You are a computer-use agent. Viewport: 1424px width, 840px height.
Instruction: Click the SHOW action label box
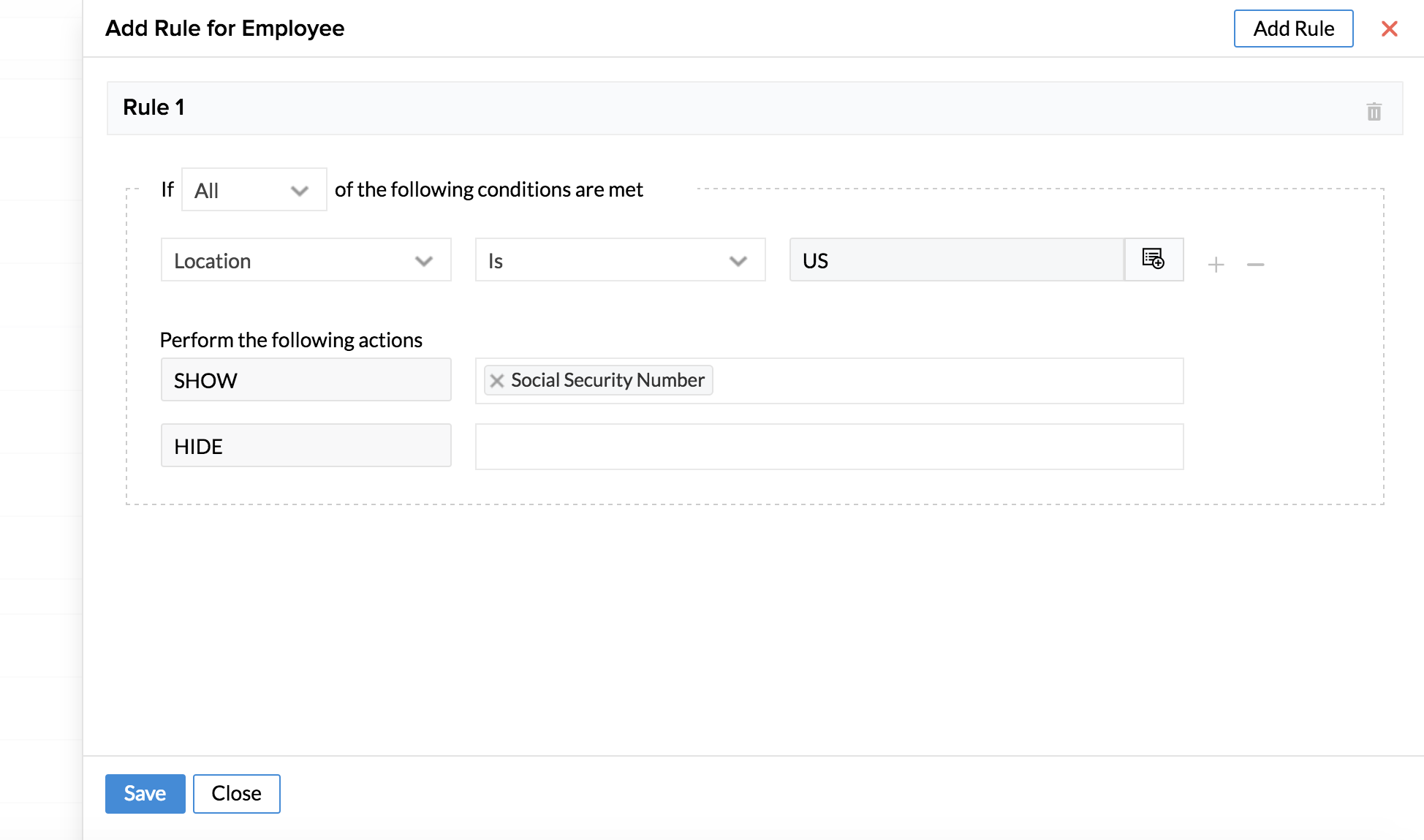pos(306,380)
